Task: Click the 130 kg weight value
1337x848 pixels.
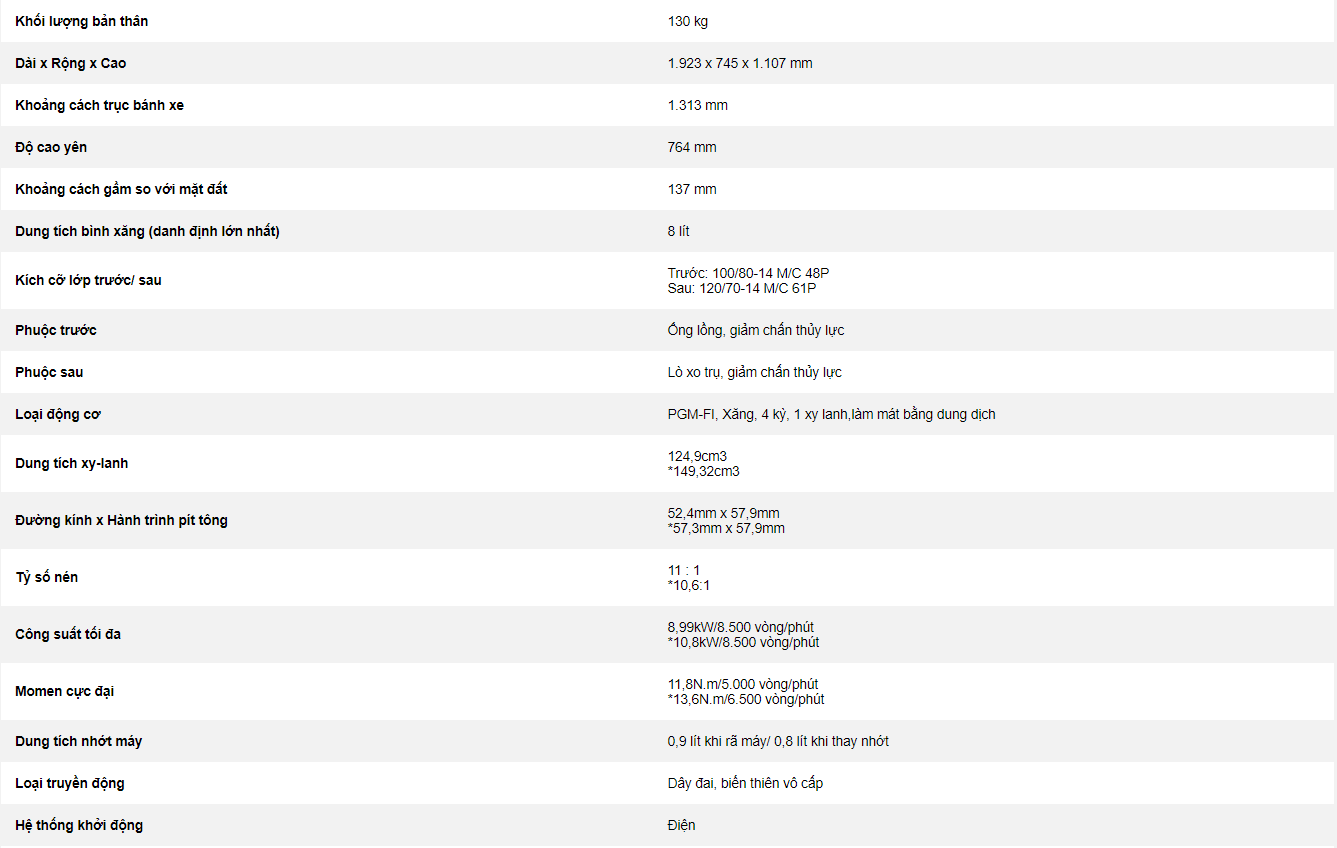Action: (688, 21)
